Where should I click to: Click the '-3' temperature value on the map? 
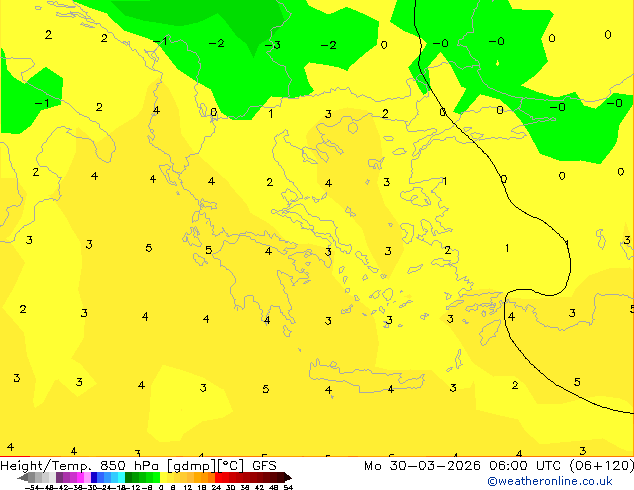pyautogui.click(x=273, y=45)
